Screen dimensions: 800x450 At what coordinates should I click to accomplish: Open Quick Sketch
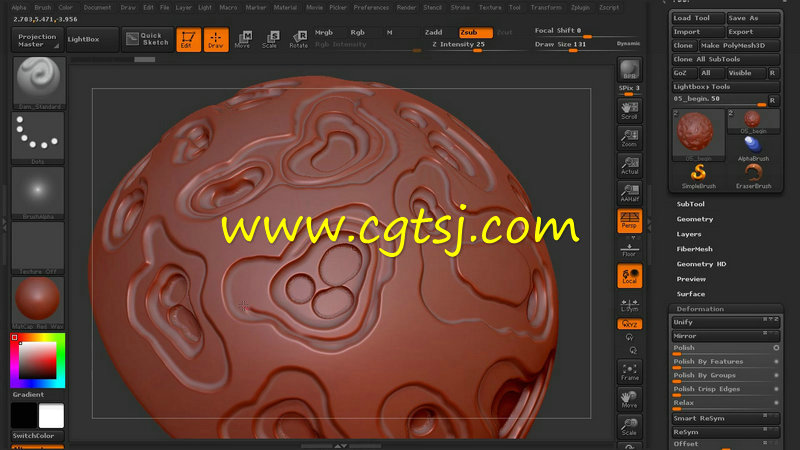147,39
